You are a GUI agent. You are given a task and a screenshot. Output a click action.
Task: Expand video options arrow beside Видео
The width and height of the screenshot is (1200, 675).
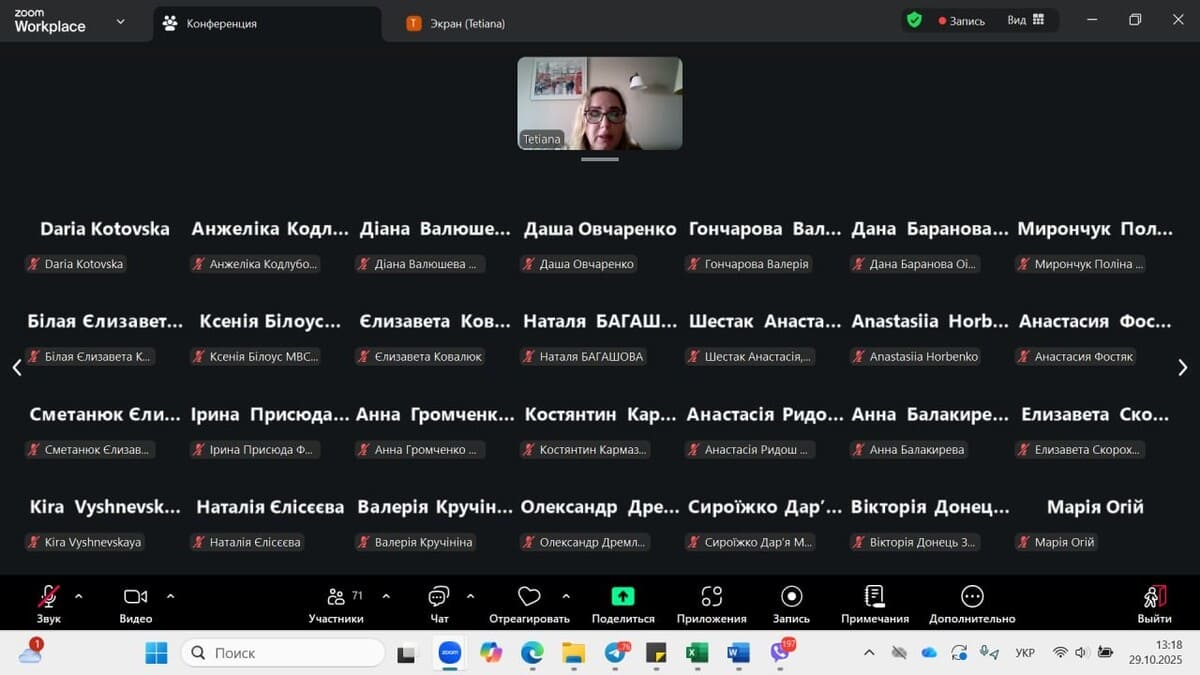tap(170, 596)
